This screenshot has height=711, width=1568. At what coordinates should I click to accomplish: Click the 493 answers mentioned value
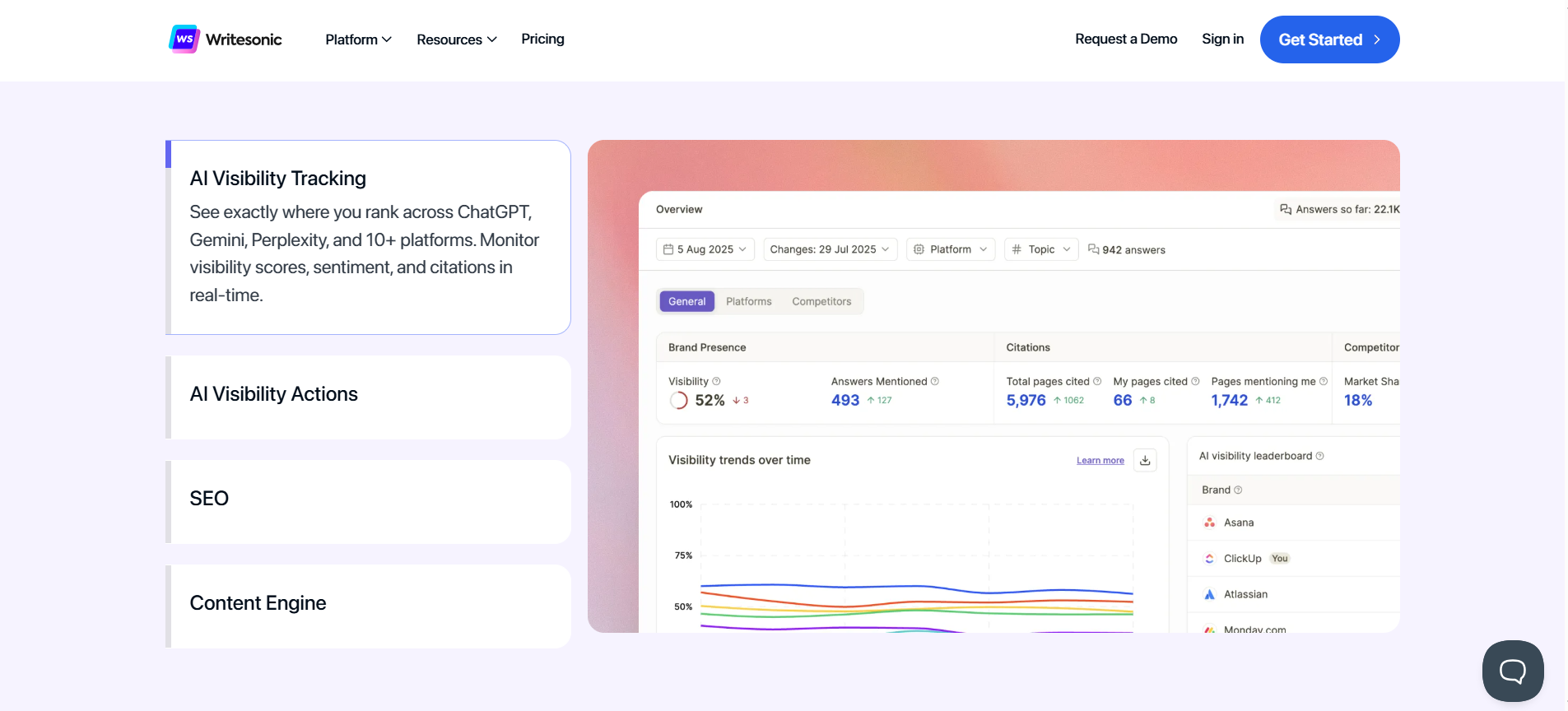pyautogui.click(x=845, y=401)
